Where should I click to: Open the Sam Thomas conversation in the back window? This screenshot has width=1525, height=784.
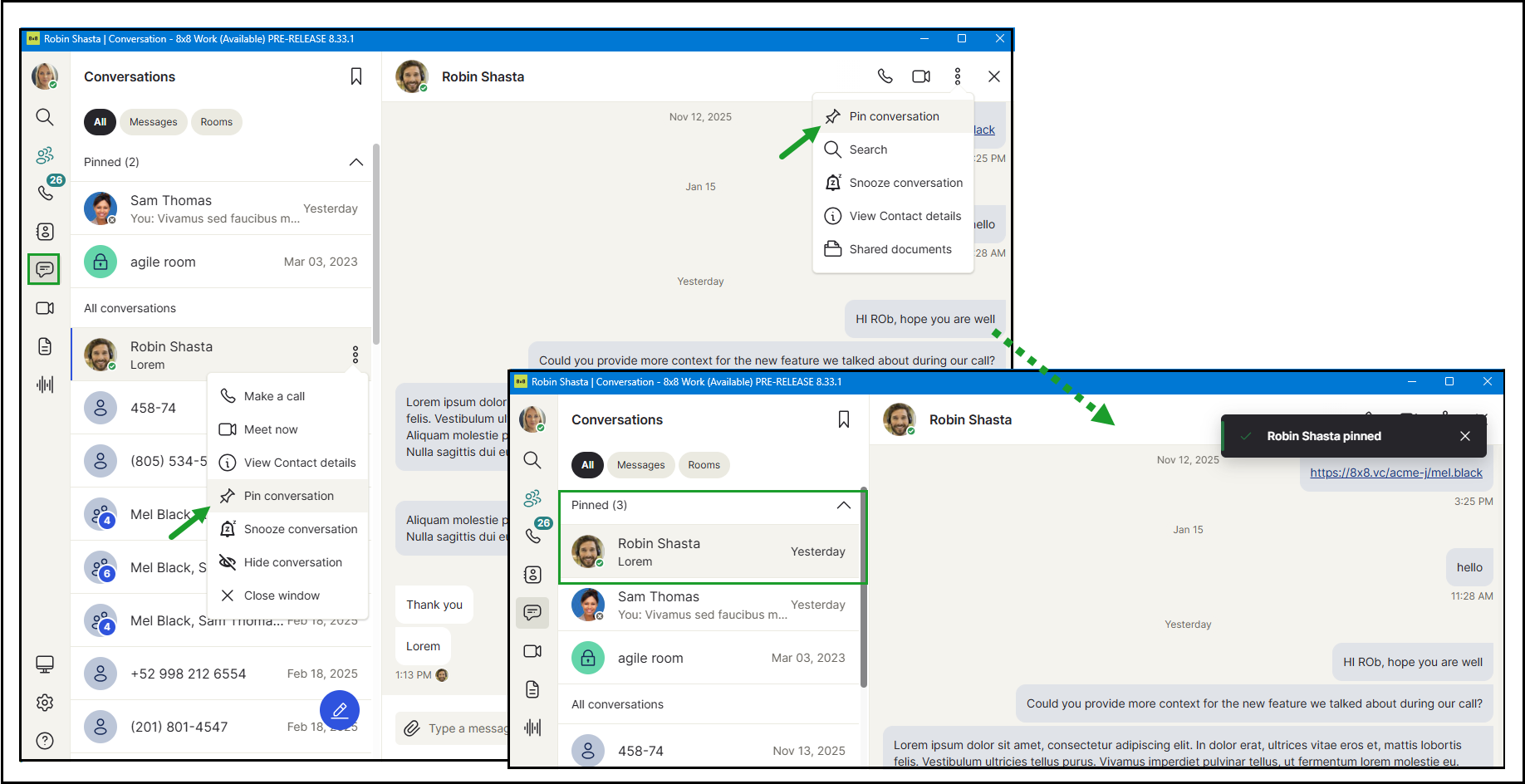(x=221, y=208)
